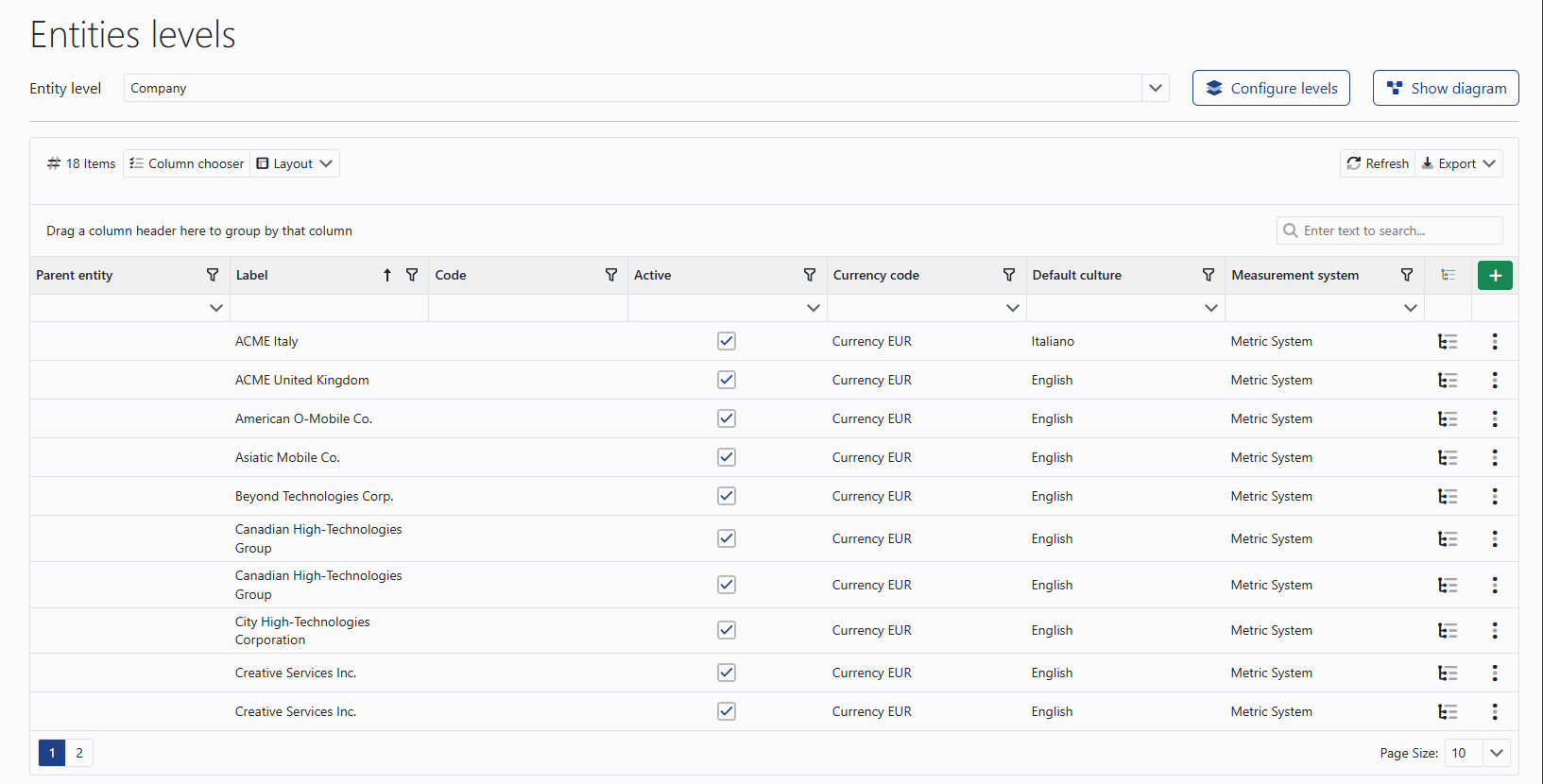Click filter icon on Measurement system column
1543x784 pixels.
[1406, 275]
